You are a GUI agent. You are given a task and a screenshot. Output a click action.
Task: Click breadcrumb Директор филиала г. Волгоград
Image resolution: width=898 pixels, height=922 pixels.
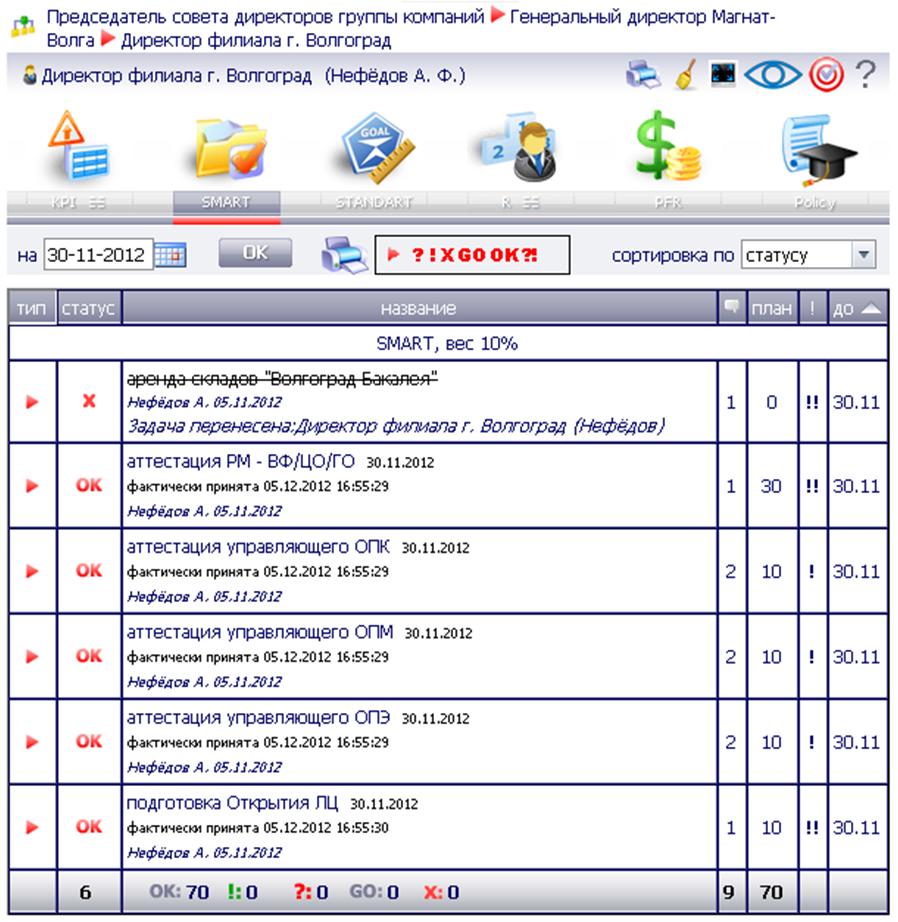[x=256, y=41]
